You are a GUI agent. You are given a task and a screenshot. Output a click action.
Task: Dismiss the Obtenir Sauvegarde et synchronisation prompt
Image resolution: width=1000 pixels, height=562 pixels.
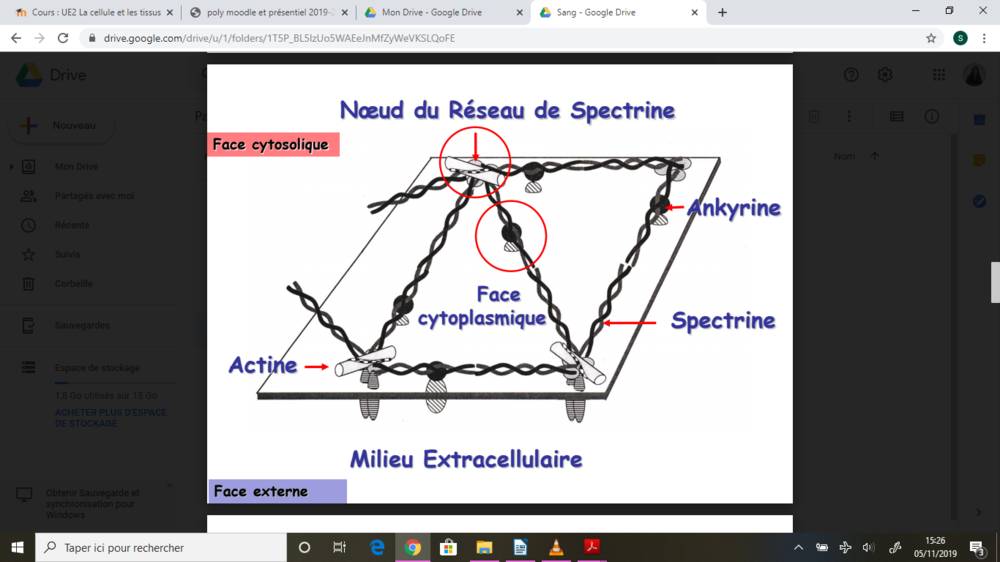point(169,485)
